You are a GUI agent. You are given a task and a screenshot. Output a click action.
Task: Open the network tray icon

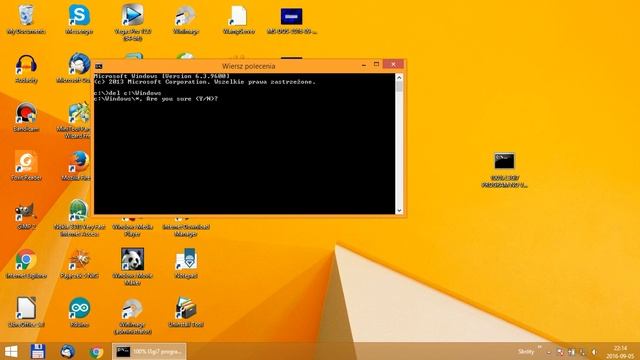[x=583, y=352]
